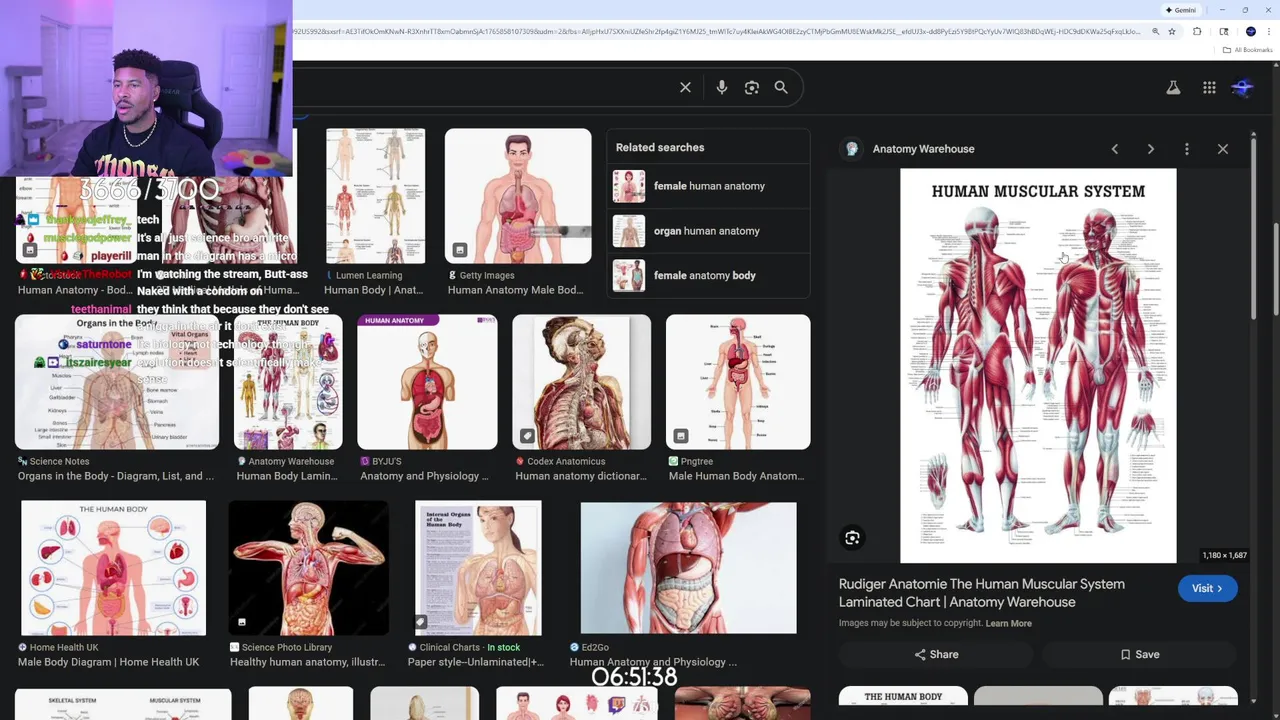Open the Chrome profile icon in toolbar
The height and width of the screenshot is (720, 1280).
click(1250, 32)
